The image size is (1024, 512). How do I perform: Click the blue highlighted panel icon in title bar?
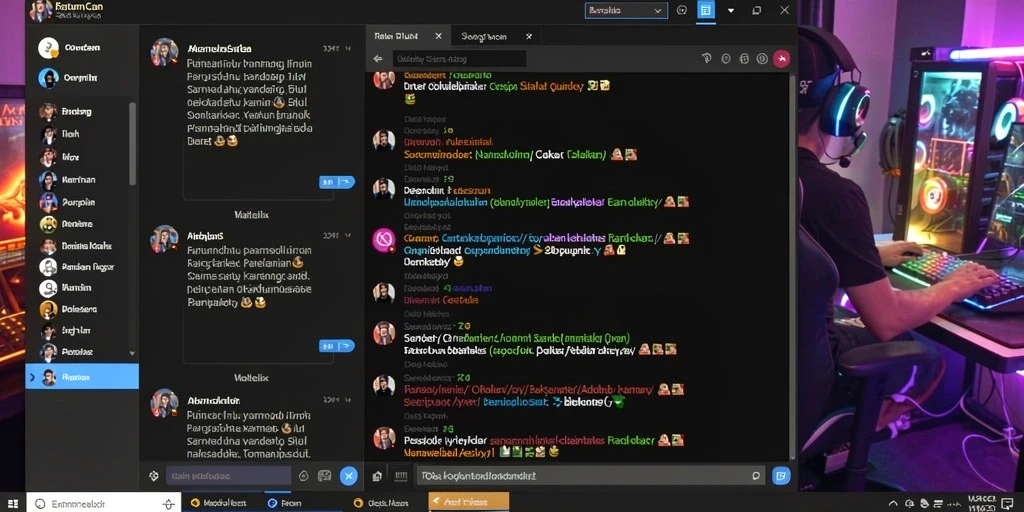pos(705,10)
